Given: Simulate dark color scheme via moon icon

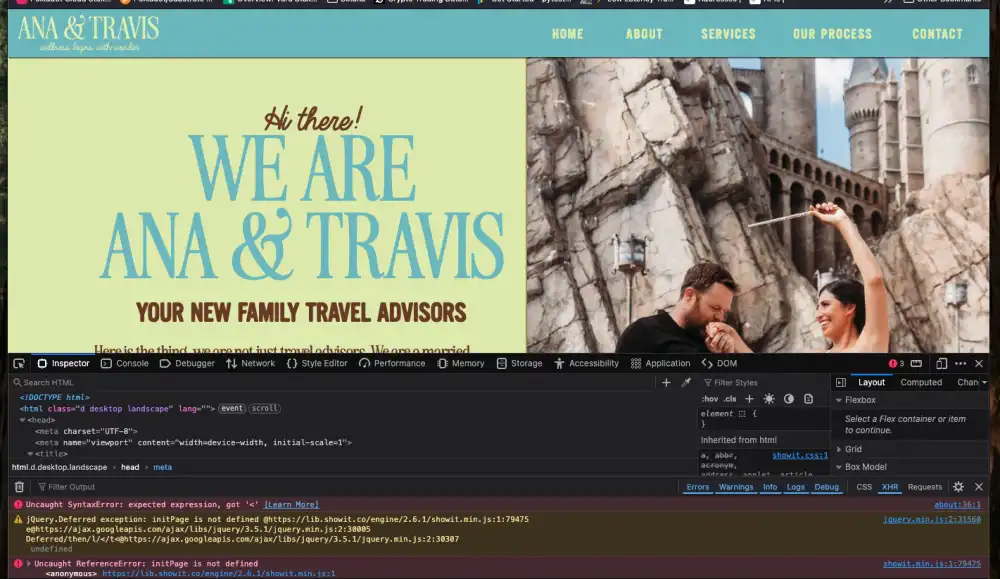Looking at the screenshot, I should click(789, 397).
